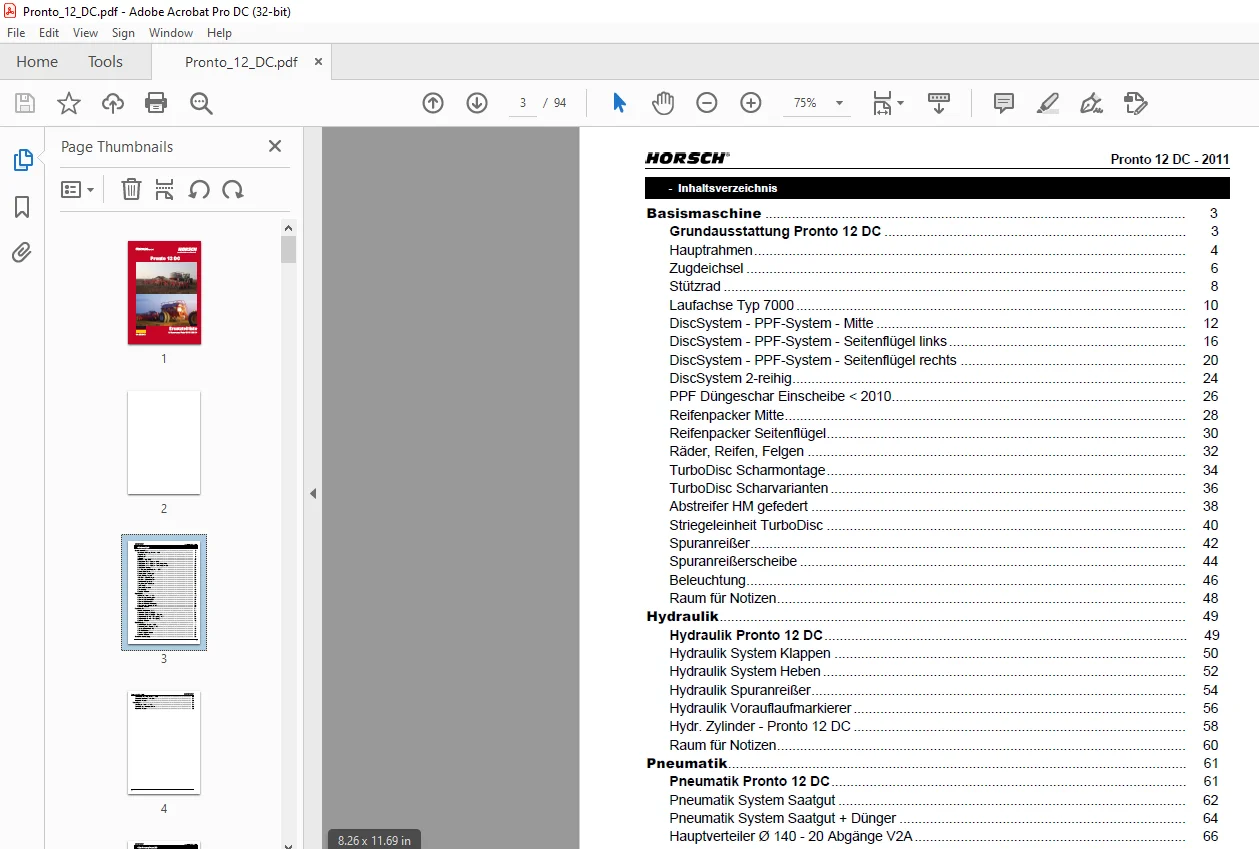
Task: Click the Pneumatik System Saatgut + Dünger entry
Action: point(783,818)
